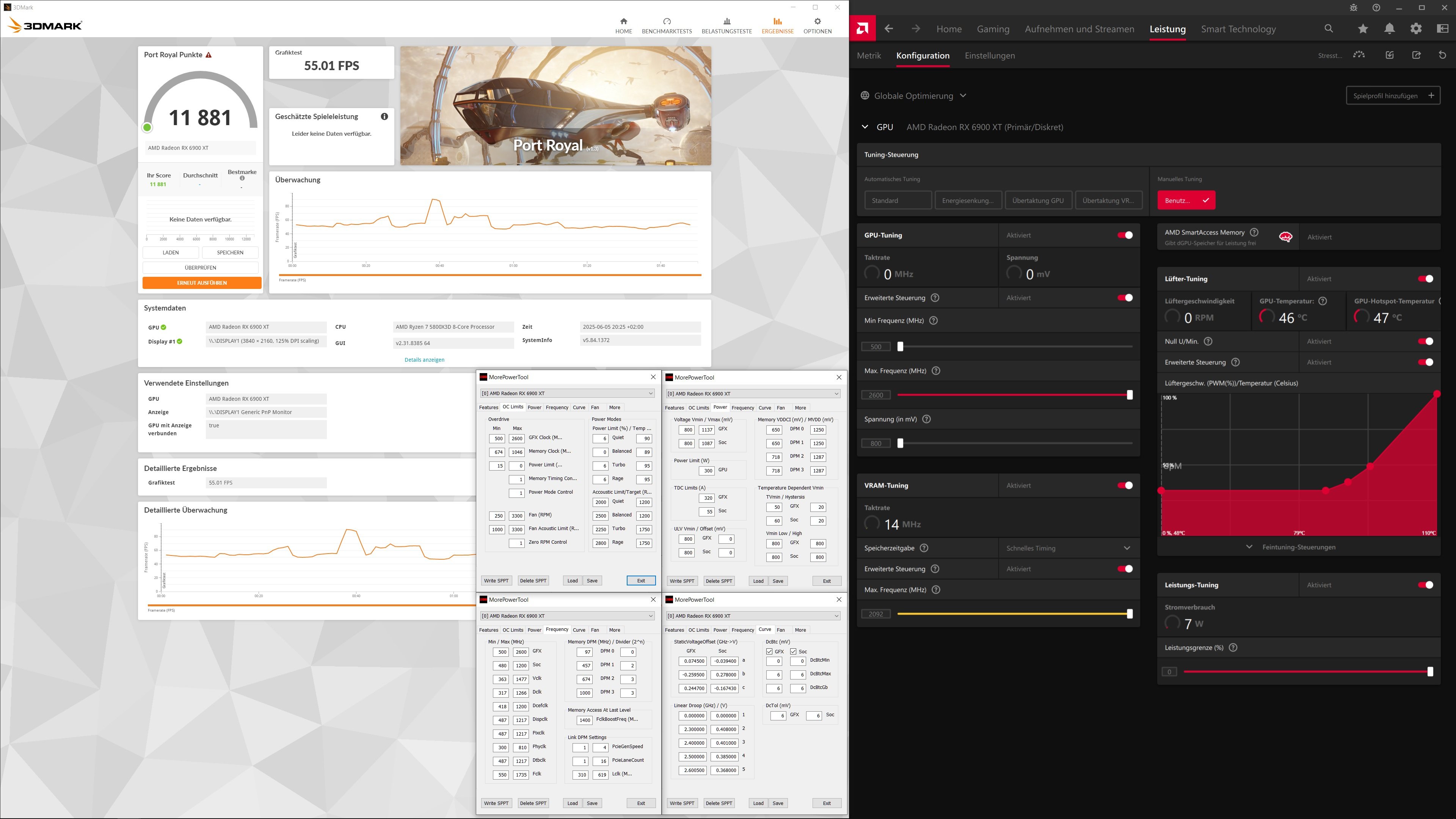Open AMD notifications bell
This screenshot has width=1456, height=819.
[x=1389, y=29]
